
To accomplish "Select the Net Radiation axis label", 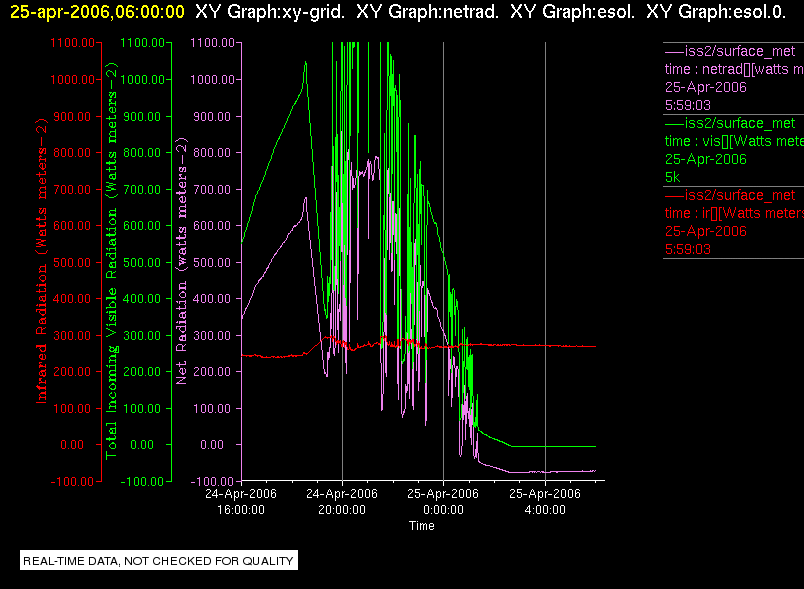I will [182, 261].
